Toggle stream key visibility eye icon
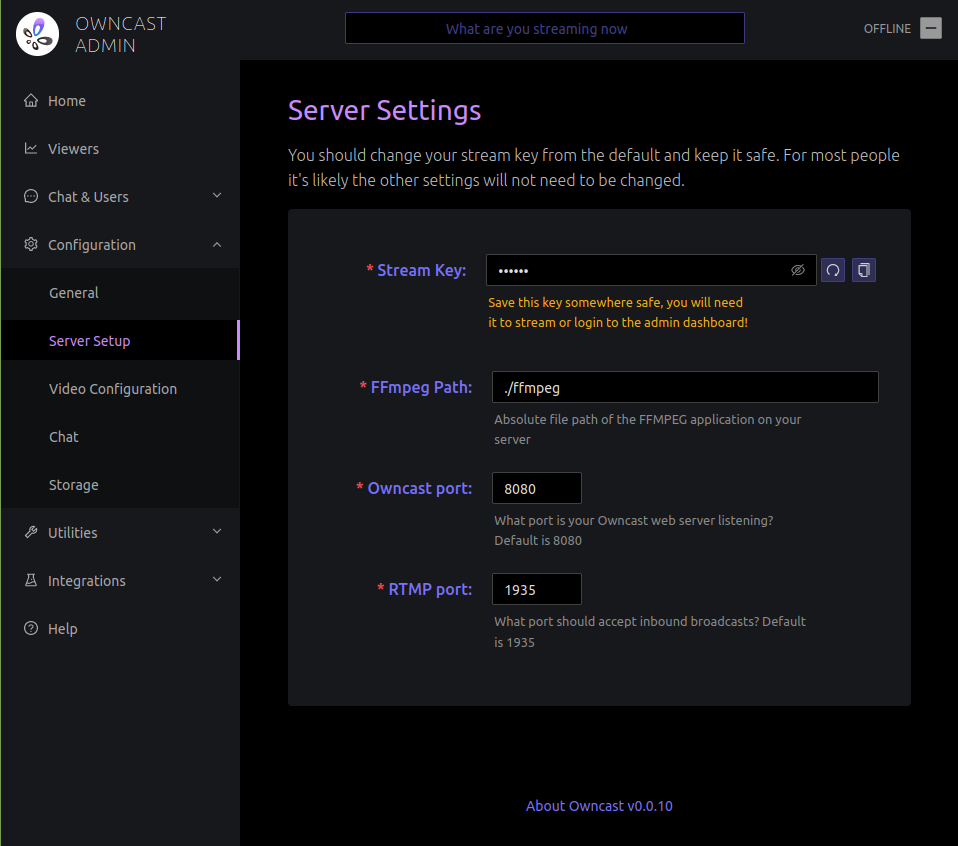The image size is (958, 846). [797, 270]
